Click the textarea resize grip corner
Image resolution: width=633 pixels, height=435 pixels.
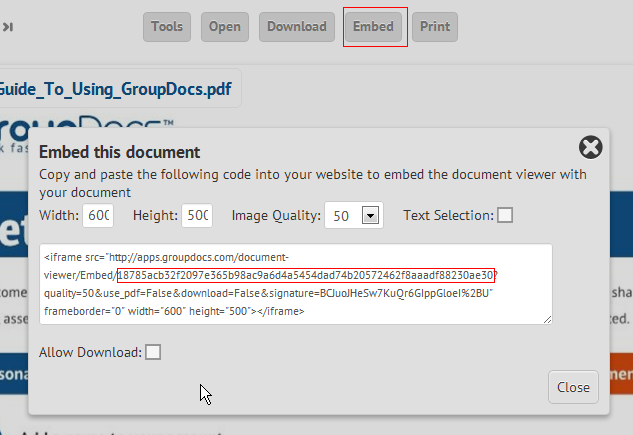click(x=547, y=319)
